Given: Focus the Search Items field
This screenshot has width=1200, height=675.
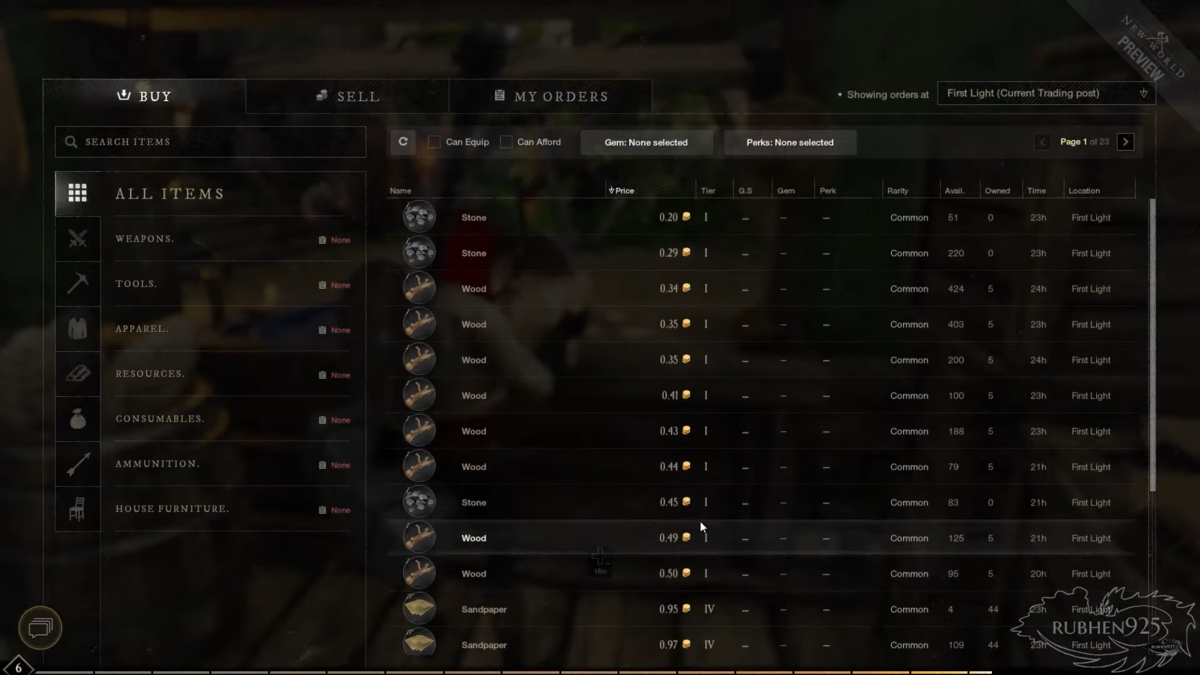Looking at the screenshot, I should click(210, 142).
